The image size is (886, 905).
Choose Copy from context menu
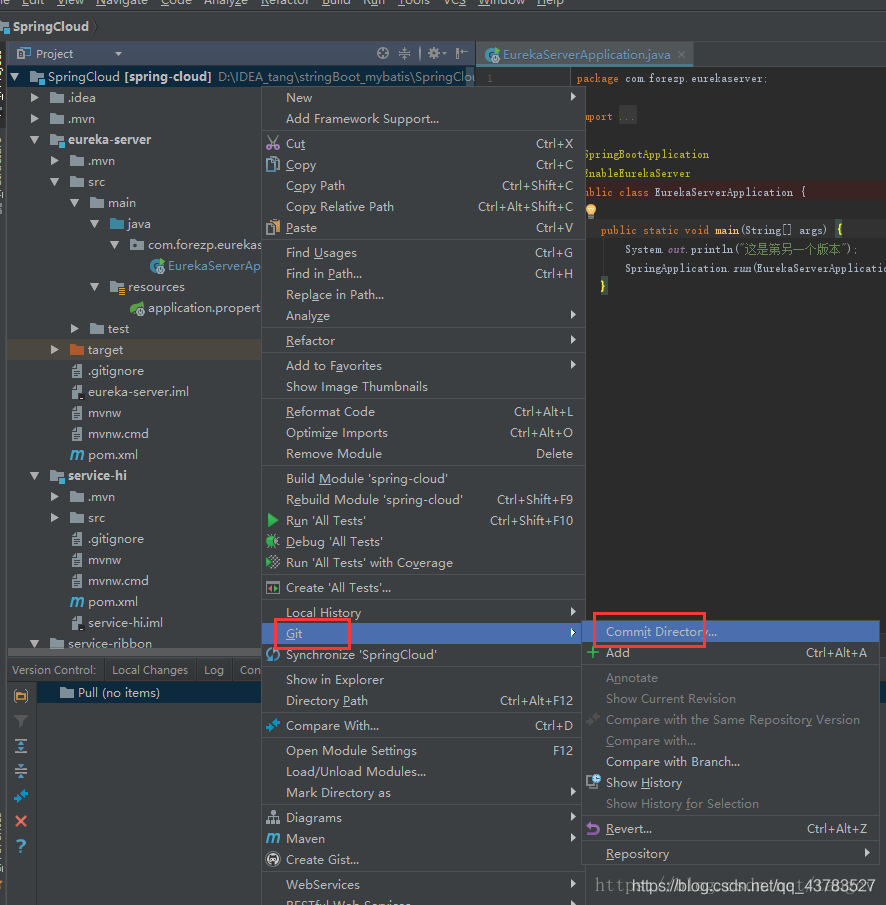[423, 164]
